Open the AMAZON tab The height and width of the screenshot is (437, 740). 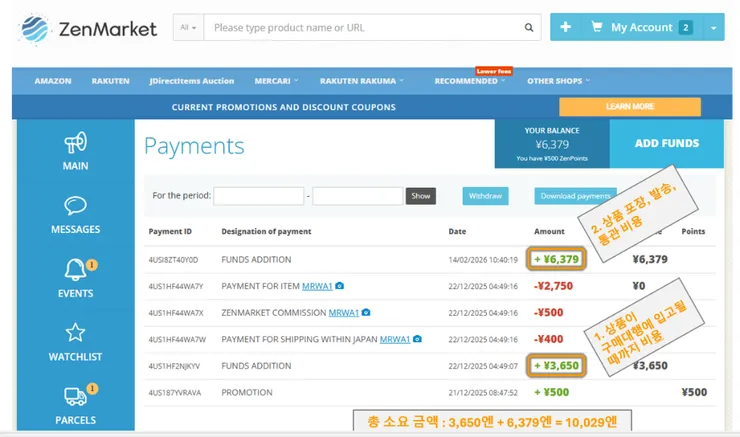click(53, 81)
